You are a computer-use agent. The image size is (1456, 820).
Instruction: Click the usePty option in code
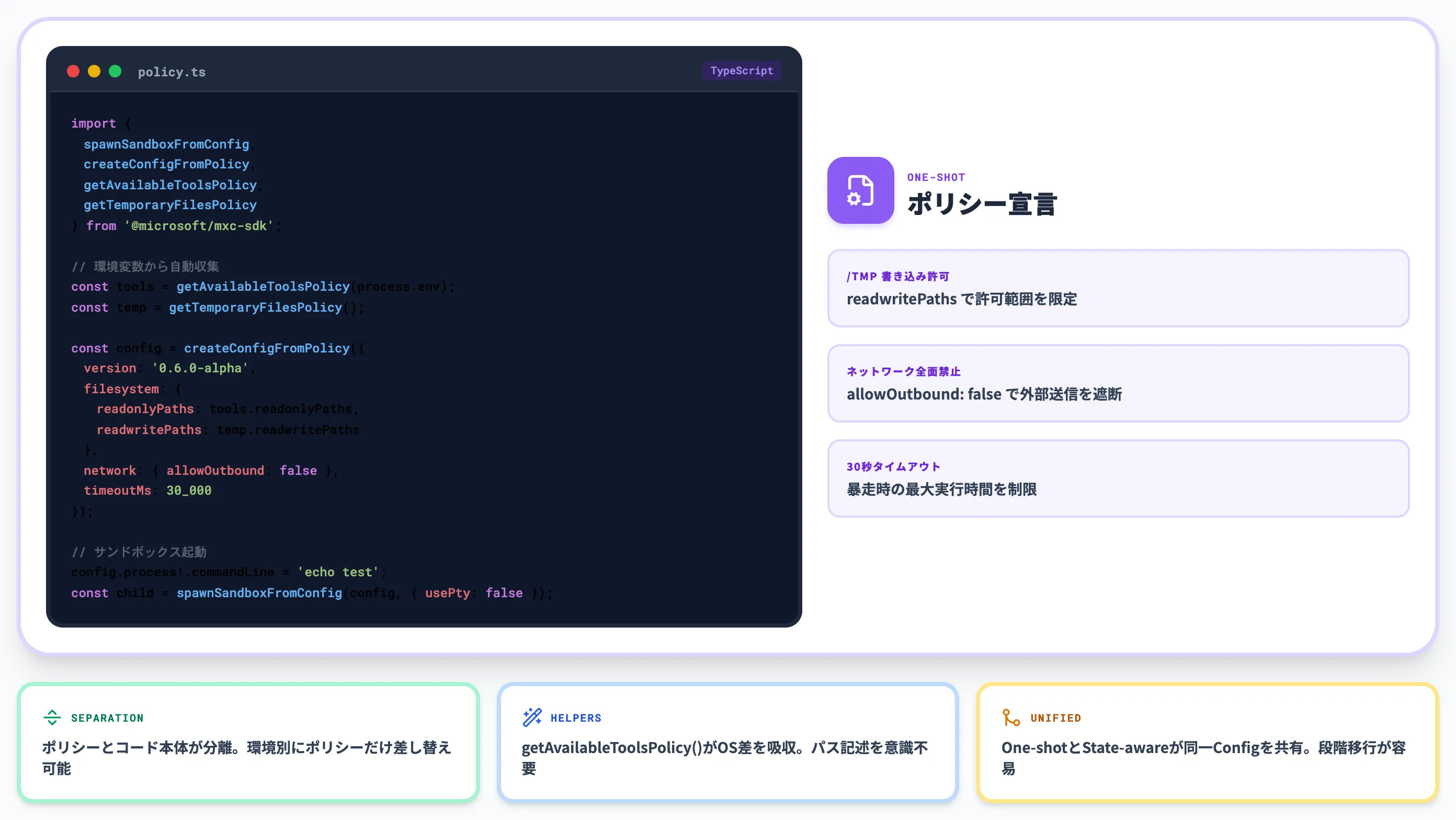click(x=447, y=593)
